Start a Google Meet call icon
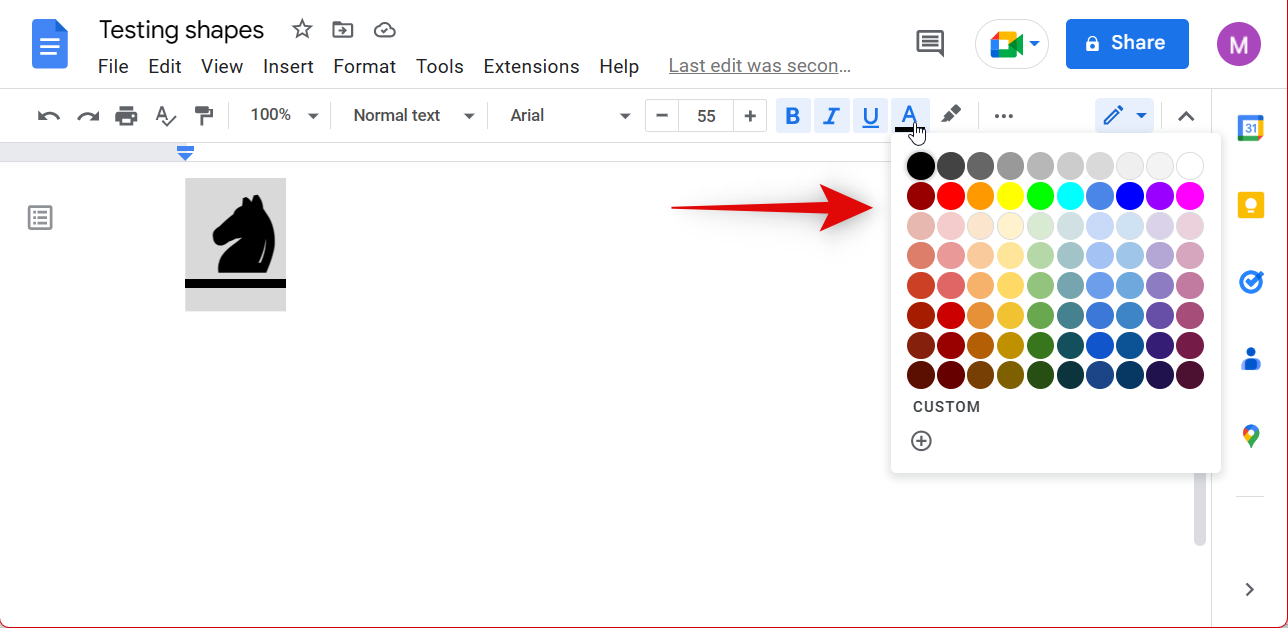This screenshot has width=1288, height=628. 1005,44
